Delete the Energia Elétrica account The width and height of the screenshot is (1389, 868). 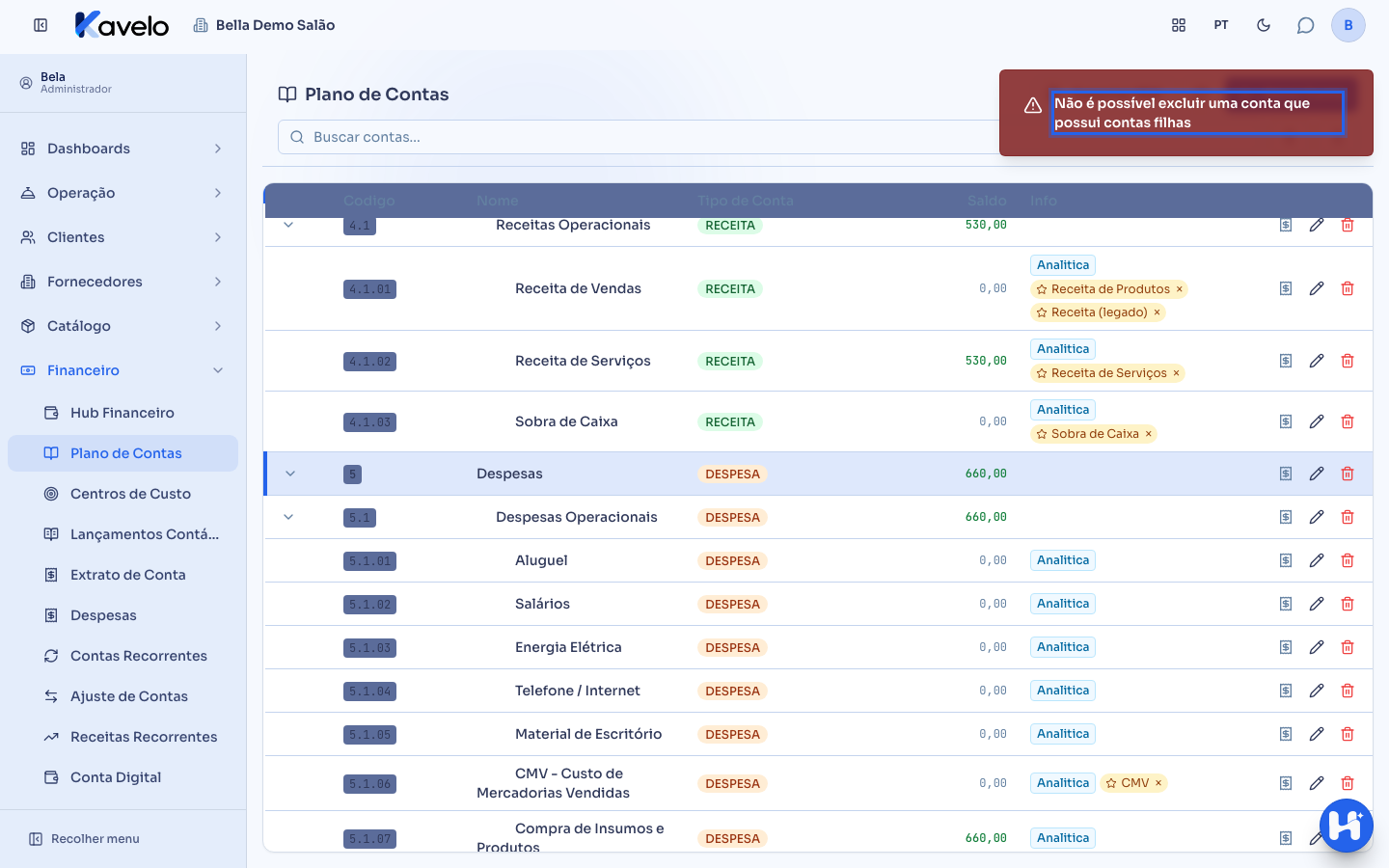(x=1348, y=647)
